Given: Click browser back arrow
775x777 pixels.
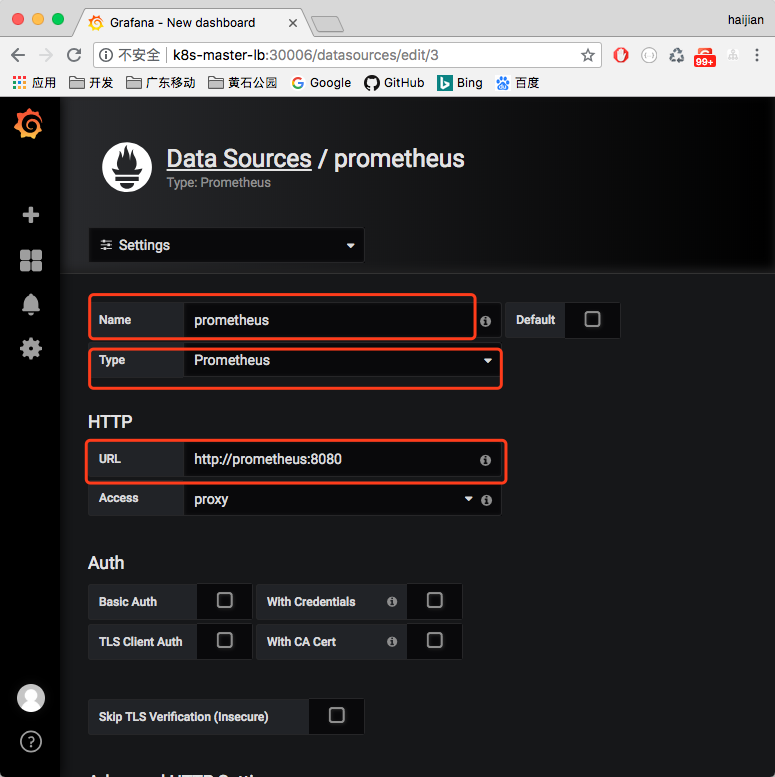Looking at the screenshot, I should point(18,55).
